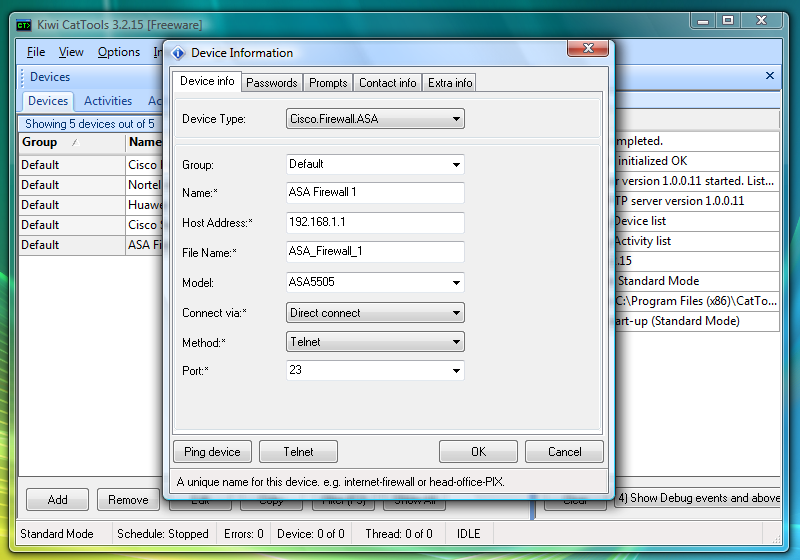Click the 'initialized OK' log entry
The height and width of the screenshot is (560, 800).
[697, 161]
